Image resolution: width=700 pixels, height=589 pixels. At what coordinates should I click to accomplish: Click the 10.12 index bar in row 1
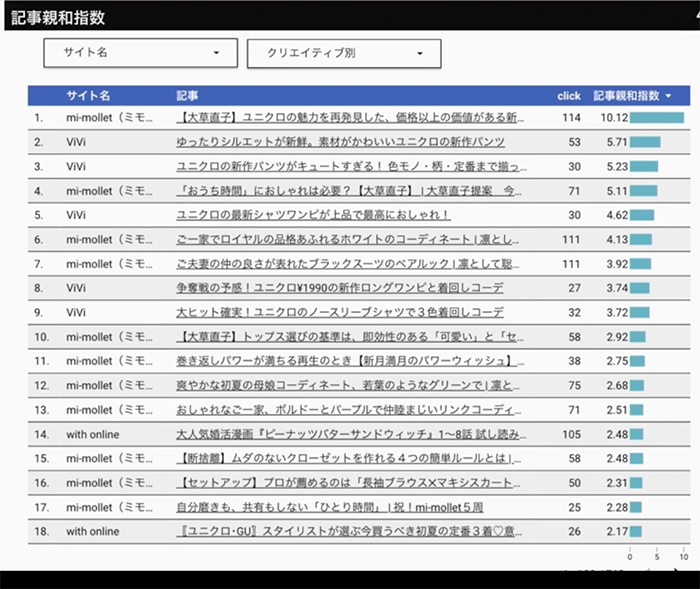click(x=657, y=117)
